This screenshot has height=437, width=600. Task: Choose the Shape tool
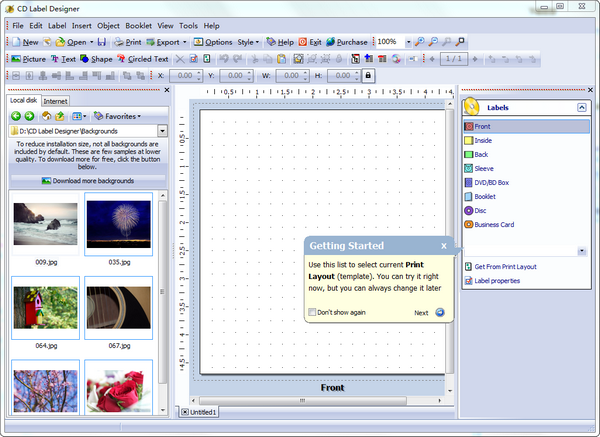[x=97, y=59]
